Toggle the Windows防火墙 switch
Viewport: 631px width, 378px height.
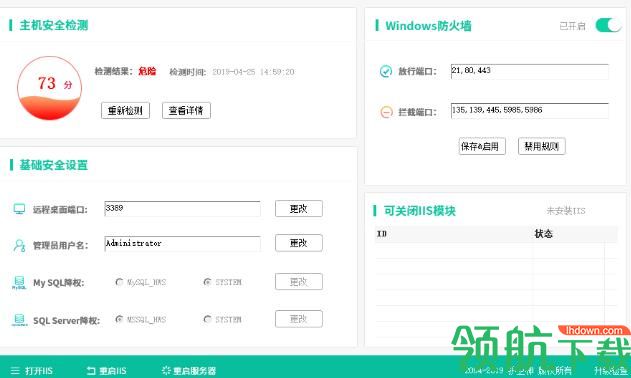(608, 25)
